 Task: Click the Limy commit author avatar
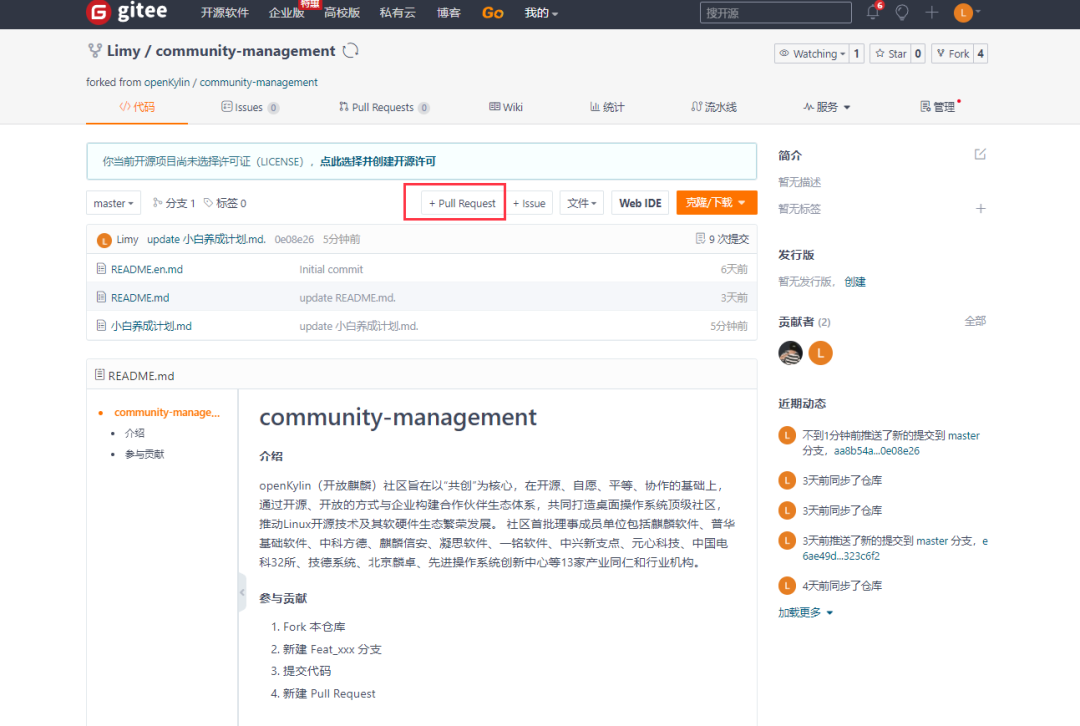(x=104, y=240)
